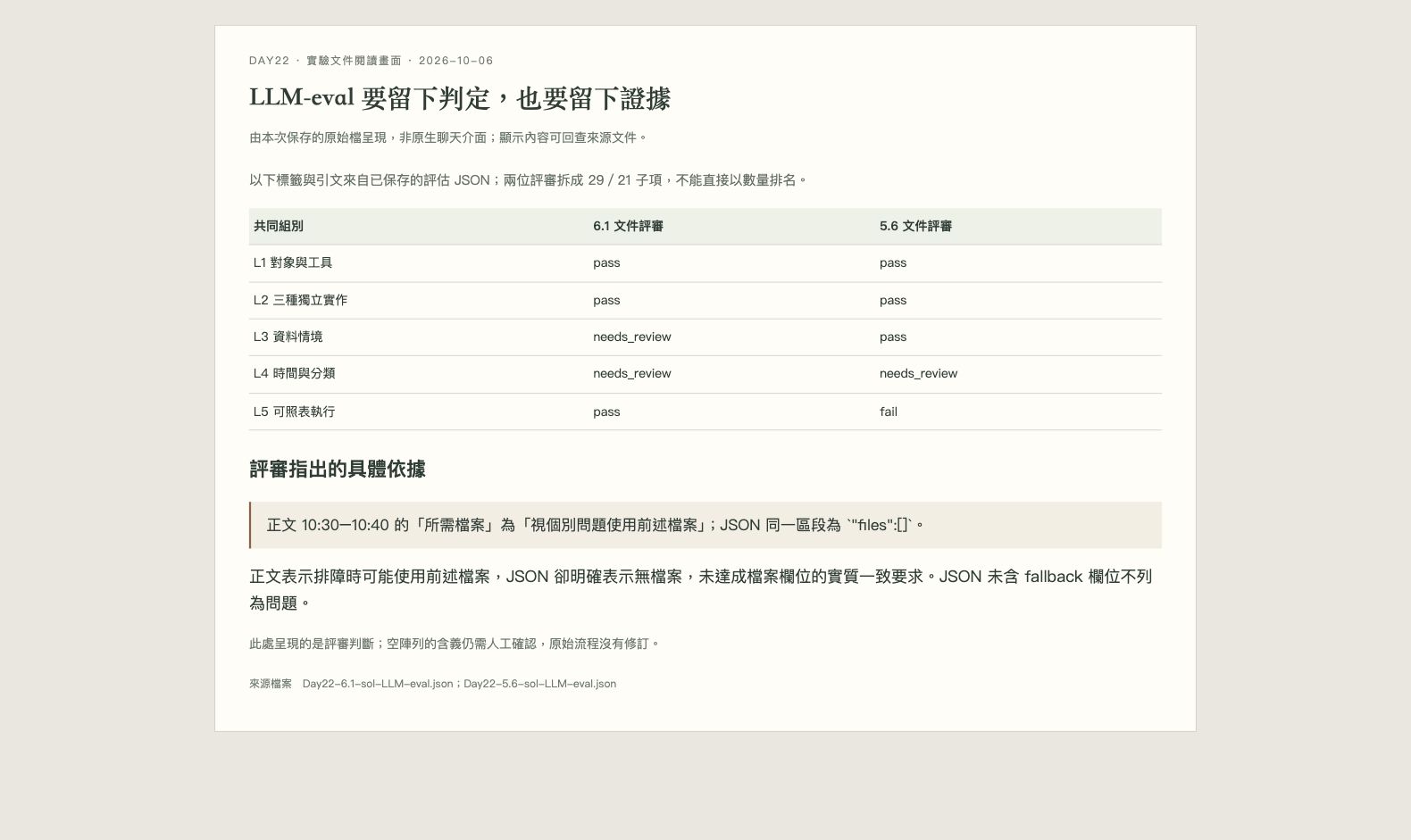This screenshot has width=1411, height=840.
Task: Click the date "2026-10-06"
Action: point(455,61)
